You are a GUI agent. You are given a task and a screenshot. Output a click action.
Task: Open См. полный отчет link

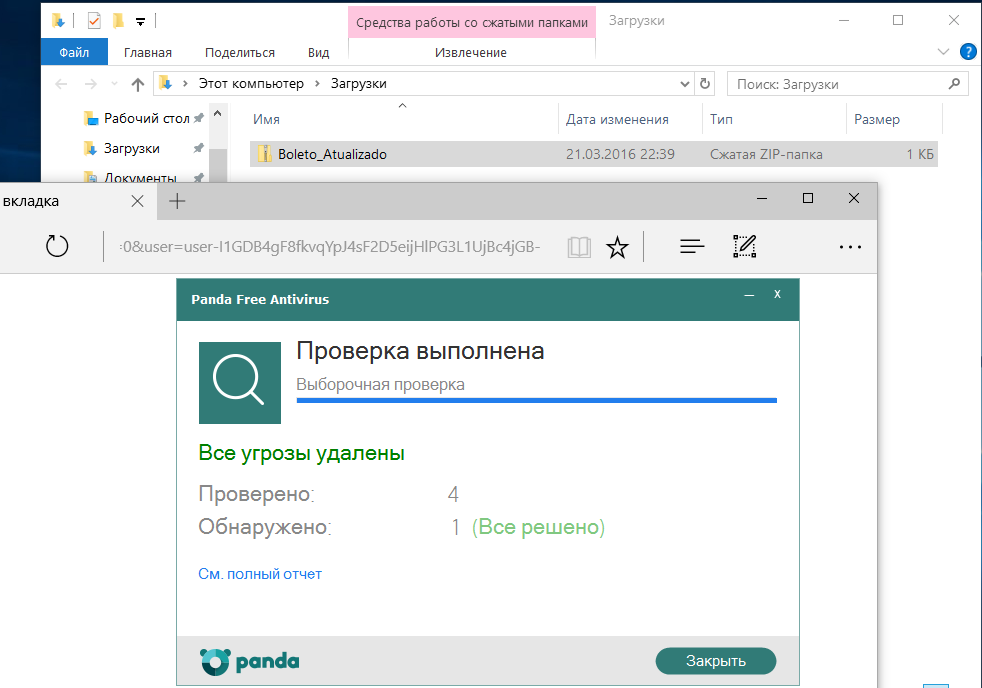point(260,574)
